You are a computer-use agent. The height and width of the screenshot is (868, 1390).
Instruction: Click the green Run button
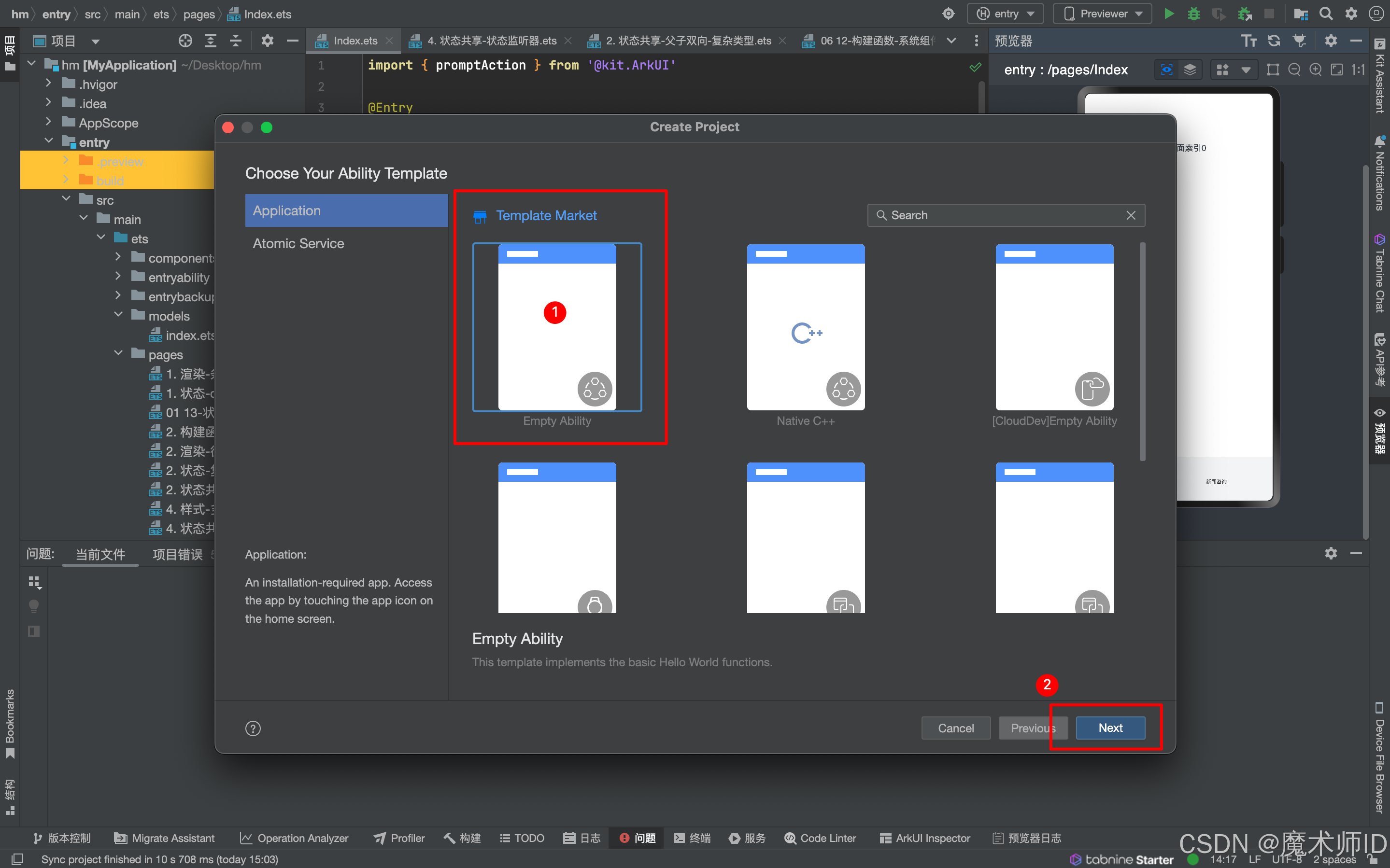[1168, 14]
